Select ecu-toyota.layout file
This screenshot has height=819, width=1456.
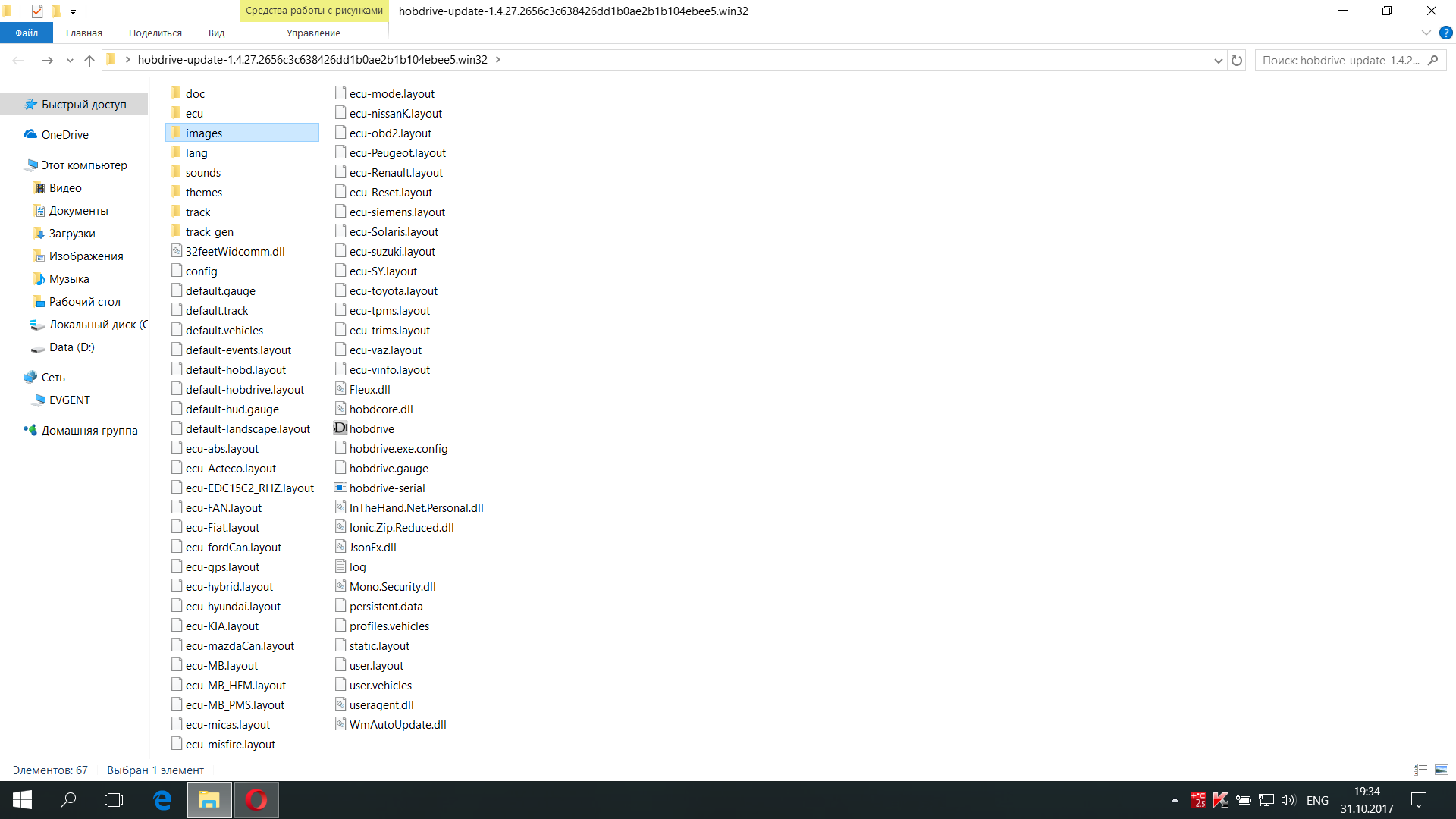(x=393, y=290)
